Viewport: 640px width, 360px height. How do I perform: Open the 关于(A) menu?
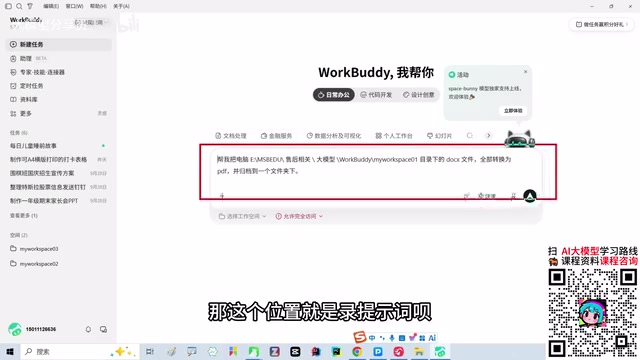click(121, 6)
